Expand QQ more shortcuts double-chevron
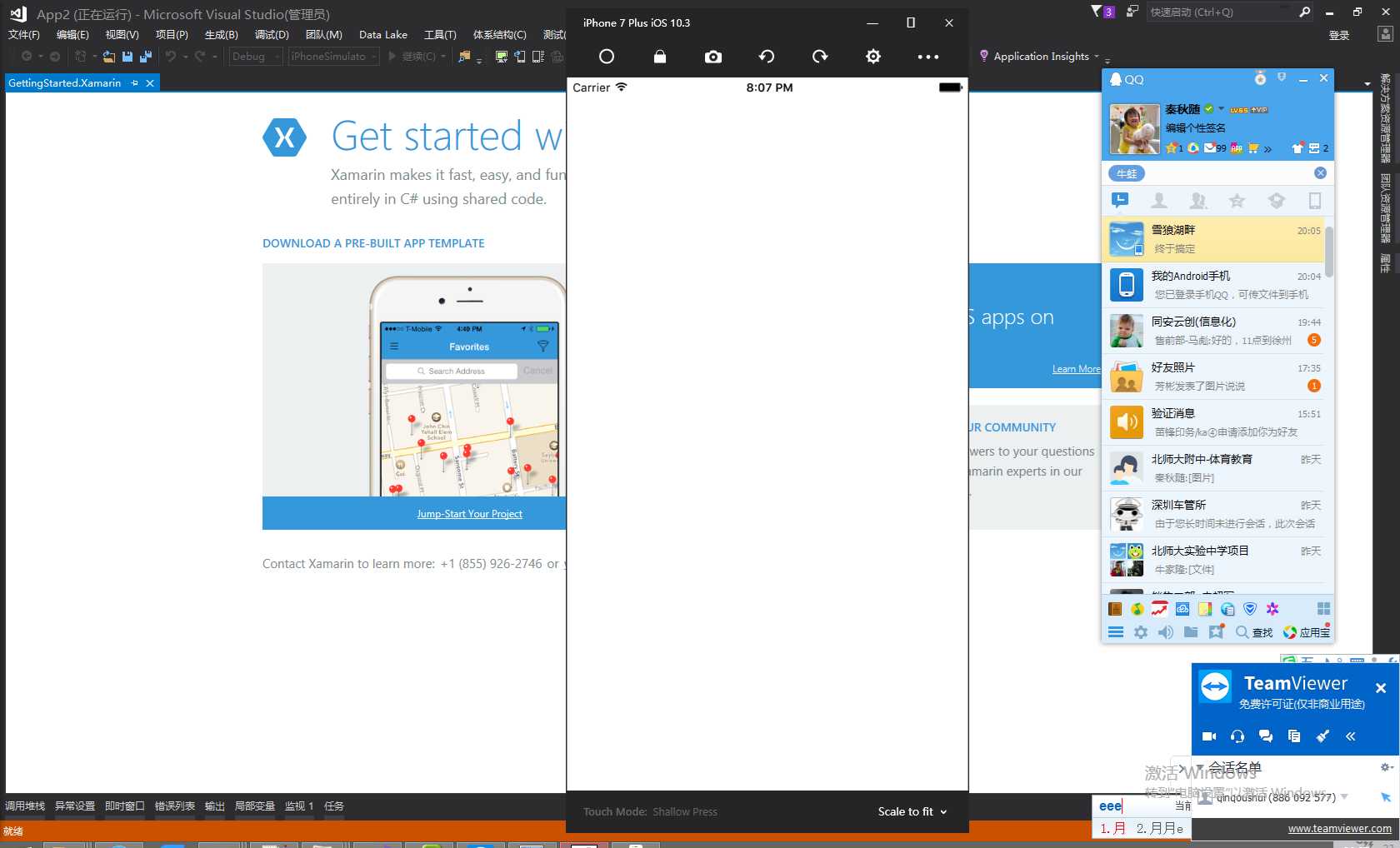 coord(1267,149)
